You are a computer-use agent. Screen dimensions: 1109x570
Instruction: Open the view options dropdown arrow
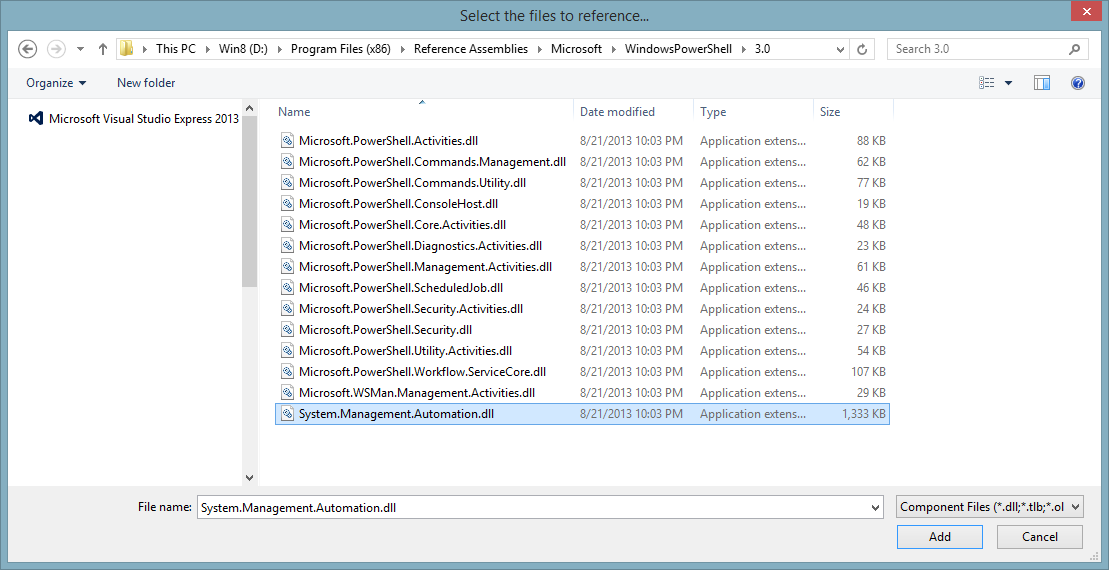click(1009, 83)
